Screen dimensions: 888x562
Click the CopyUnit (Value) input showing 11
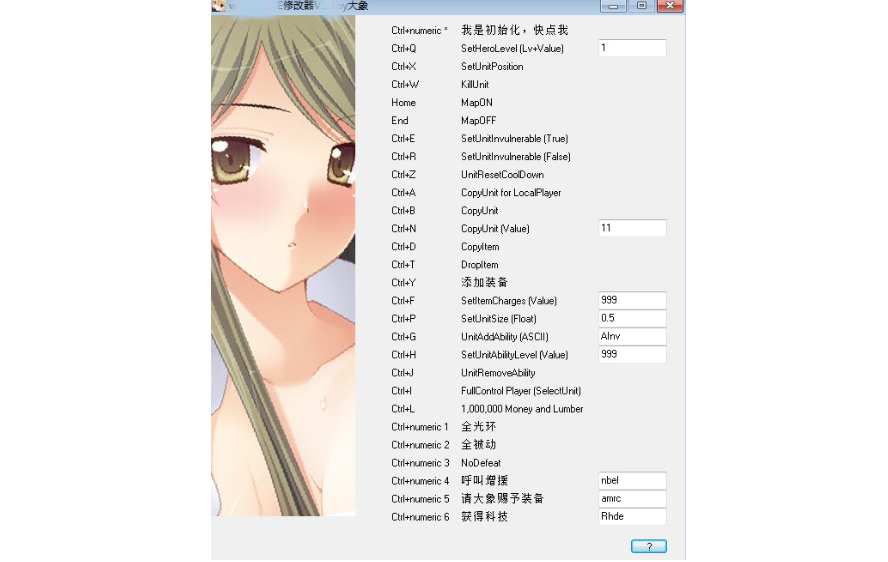(x=632, y=228)
